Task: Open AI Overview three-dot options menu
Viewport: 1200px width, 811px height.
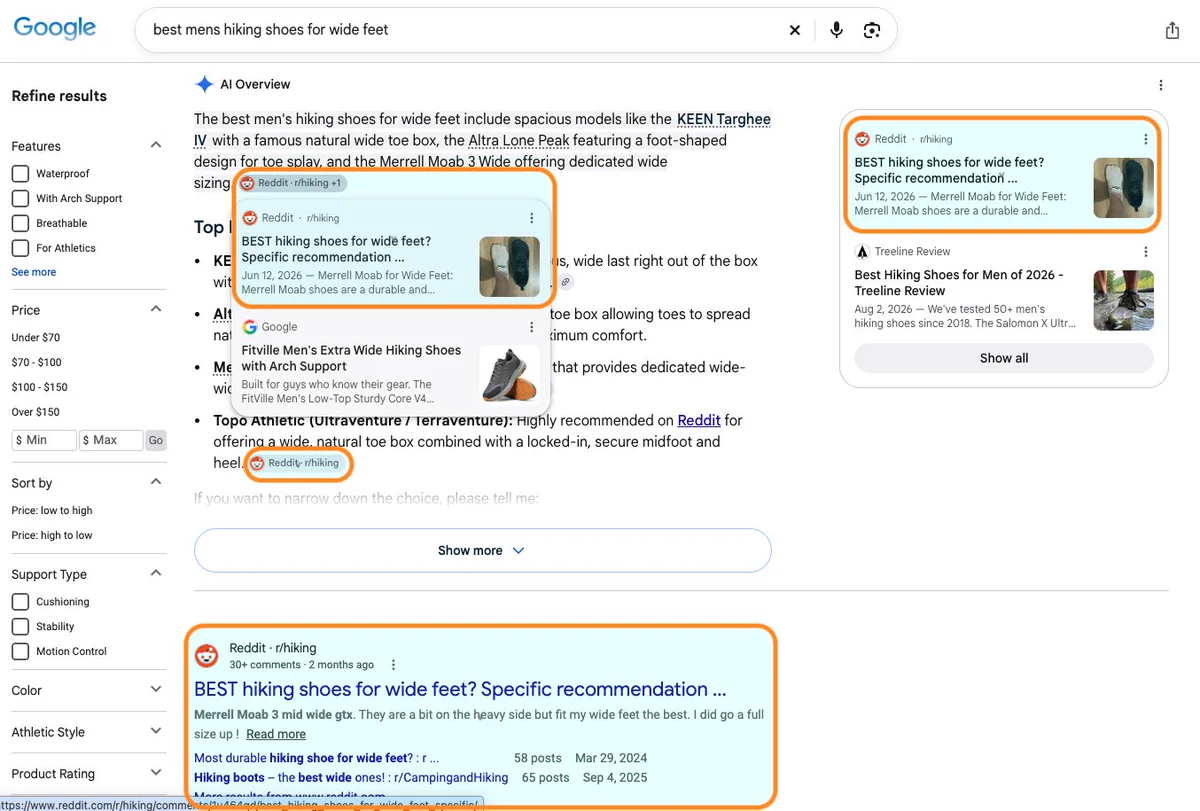Action: 1160,85
